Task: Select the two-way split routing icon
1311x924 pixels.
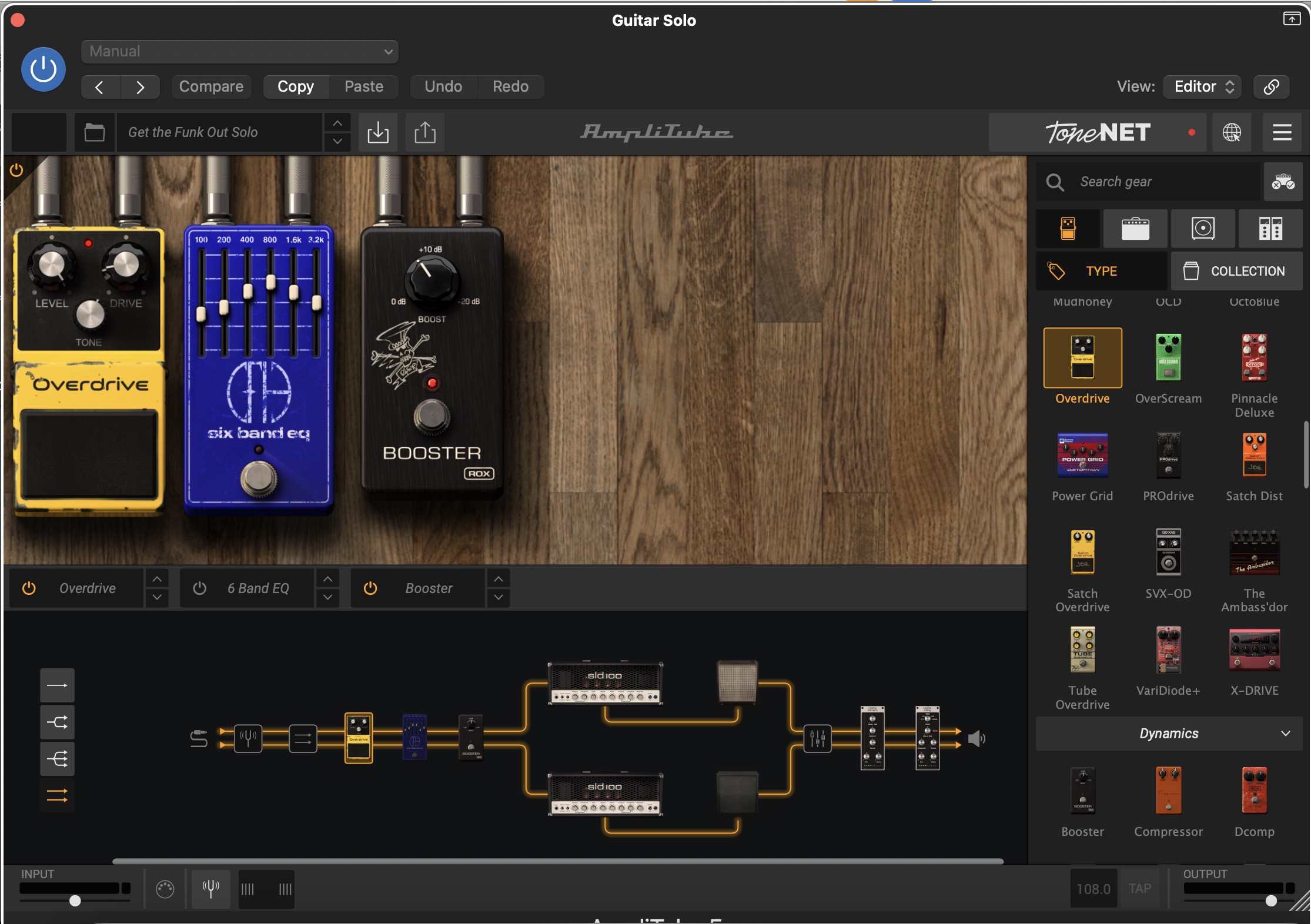Action: tap(57, 722)
